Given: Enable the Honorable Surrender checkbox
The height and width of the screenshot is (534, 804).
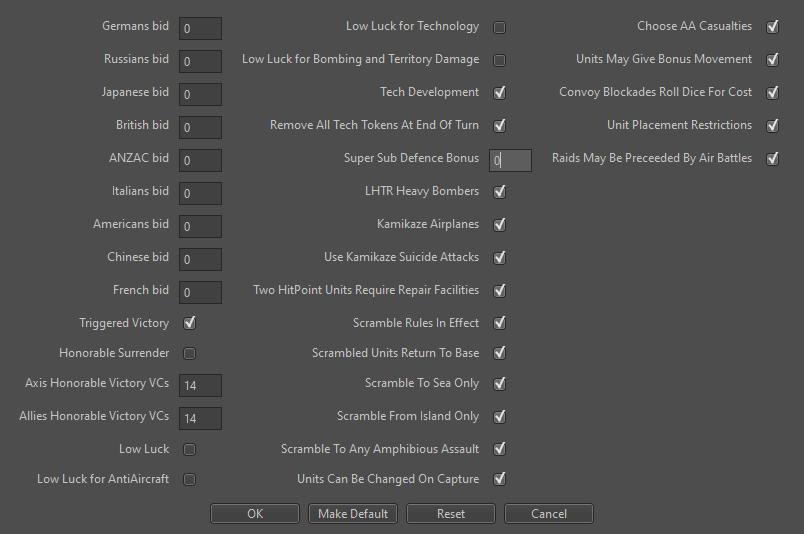Looking at the screenshot, I should pos(190,353).
